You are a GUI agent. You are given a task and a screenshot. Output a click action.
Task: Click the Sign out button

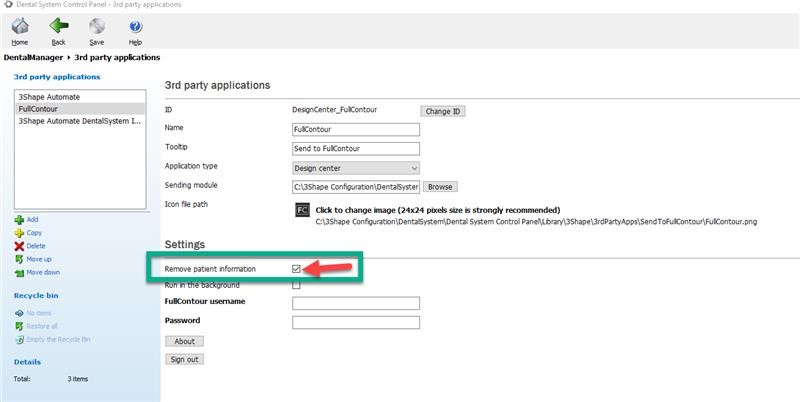coord(184,360)
